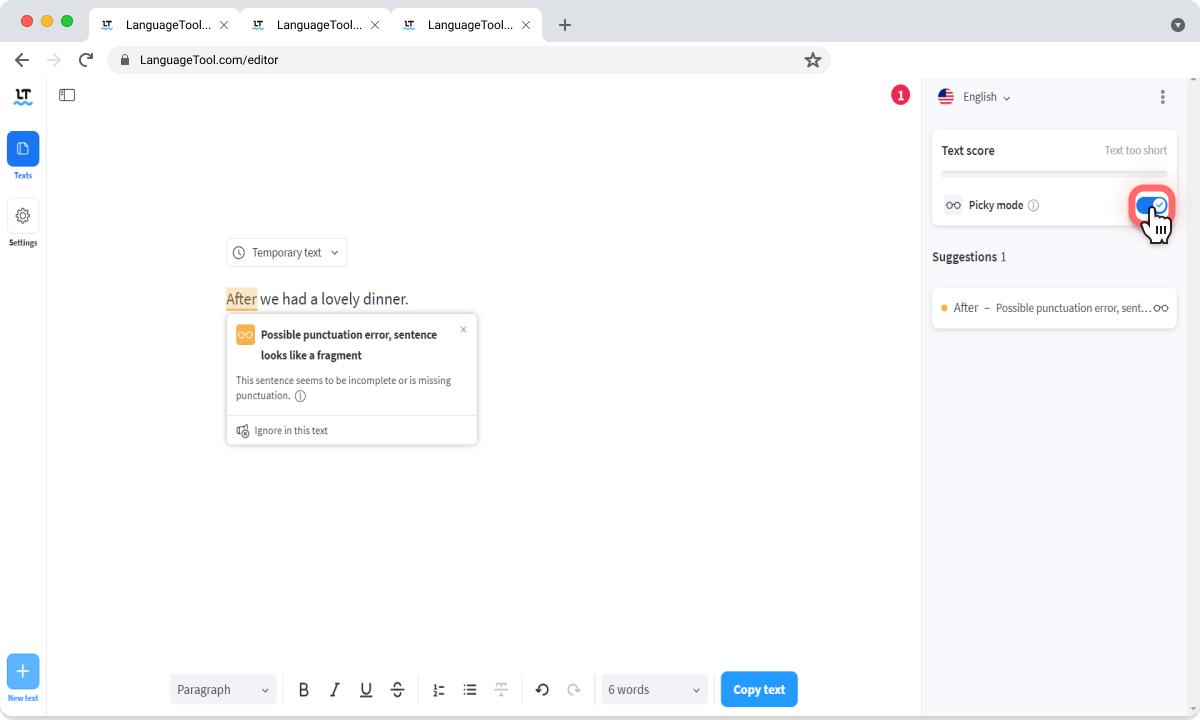The height and width of the screenshot is (720, 1200).
Task: Switch to the second LanguageTool tab
Action: click(316, 25)
